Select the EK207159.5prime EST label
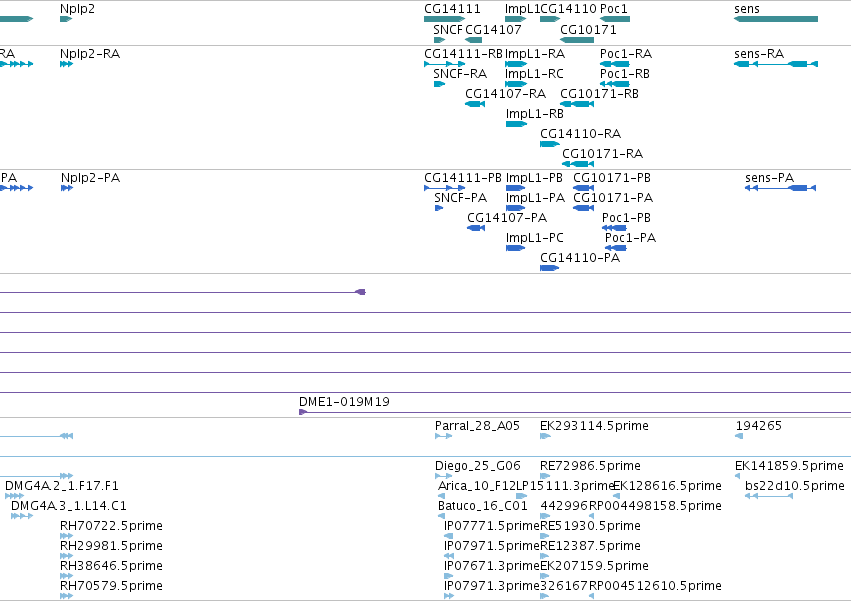Viewport: 851px width, 601px height. (594, 566)
